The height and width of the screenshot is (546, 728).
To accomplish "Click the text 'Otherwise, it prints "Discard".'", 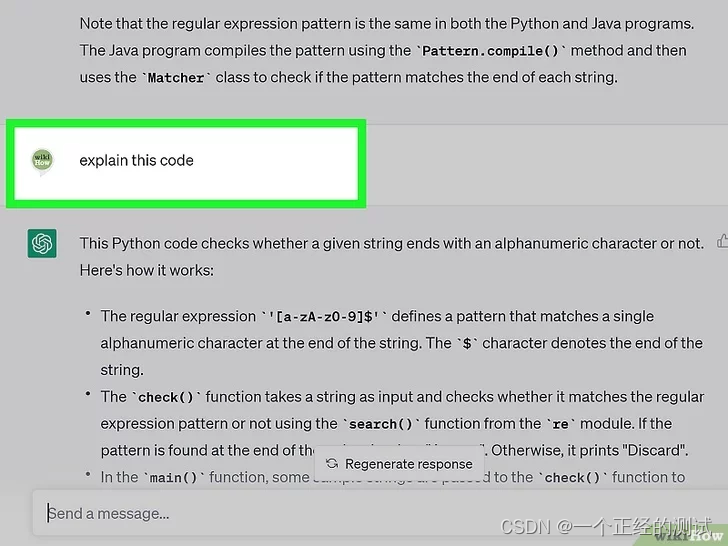I will (x=590, y=450).
